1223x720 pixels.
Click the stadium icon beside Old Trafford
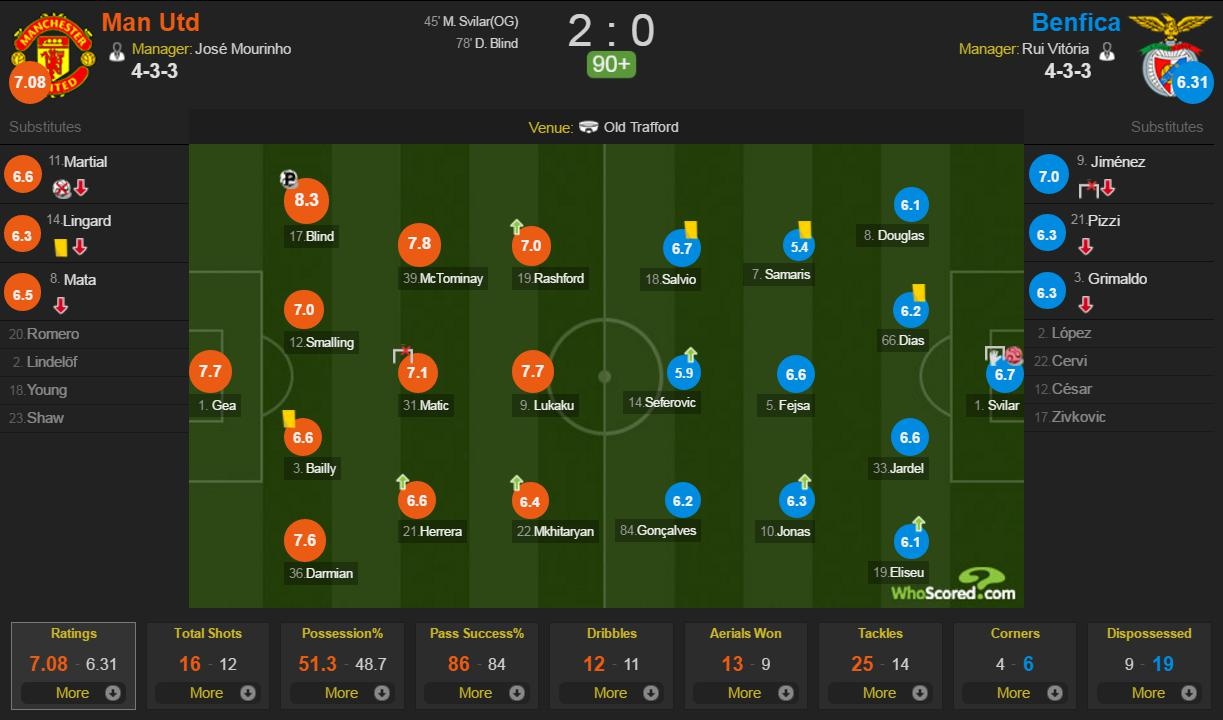[589, 127]
